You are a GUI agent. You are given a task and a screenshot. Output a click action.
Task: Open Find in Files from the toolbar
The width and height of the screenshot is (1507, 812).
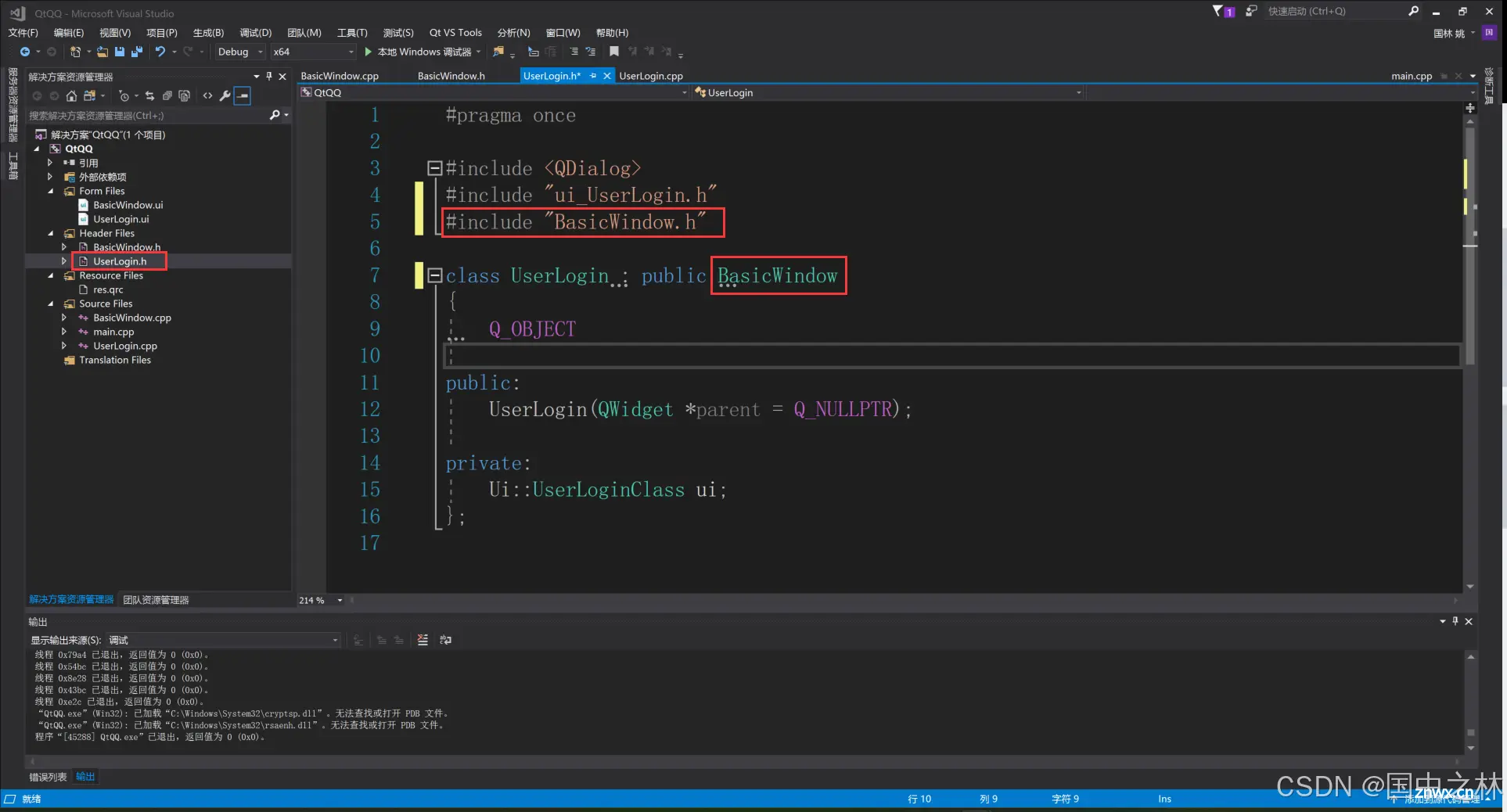(498, 52)
